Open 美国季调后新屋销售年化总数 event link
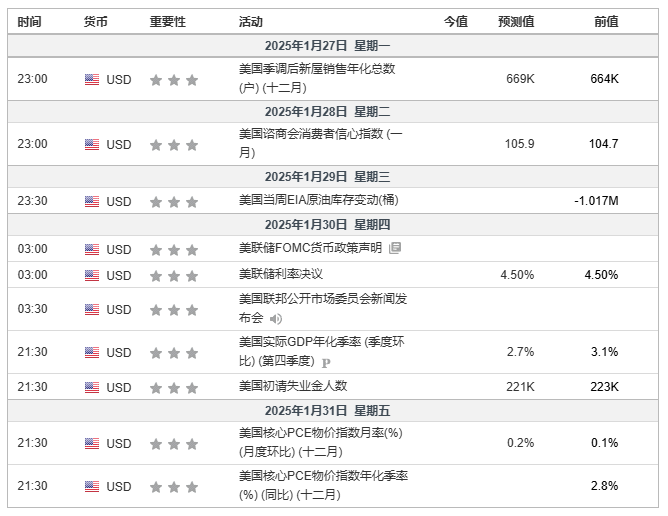This screenshot has height=516, width=668. (317, 69)
